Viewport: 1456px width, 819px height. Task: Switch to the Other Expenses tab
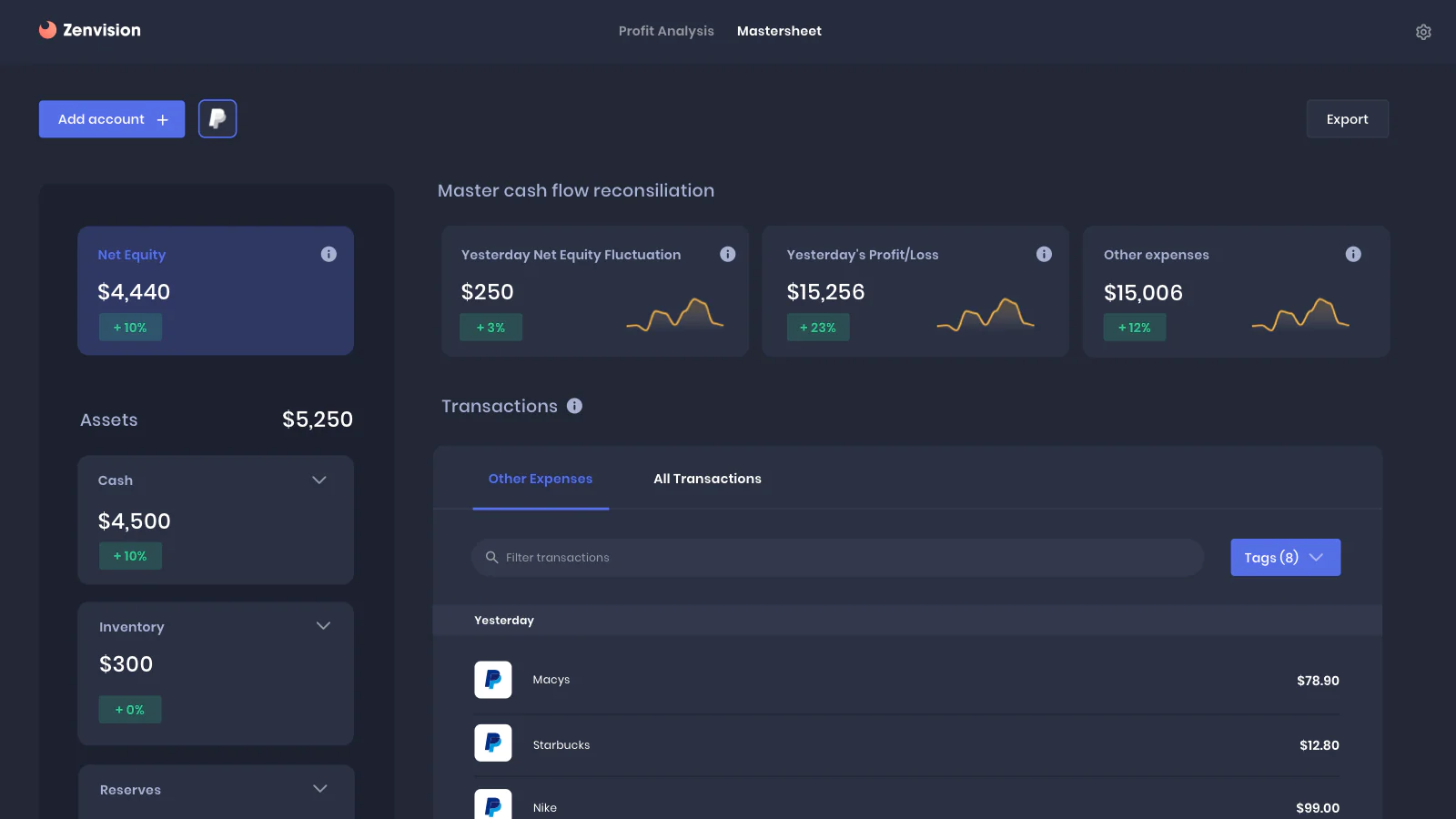coord(541,479)
